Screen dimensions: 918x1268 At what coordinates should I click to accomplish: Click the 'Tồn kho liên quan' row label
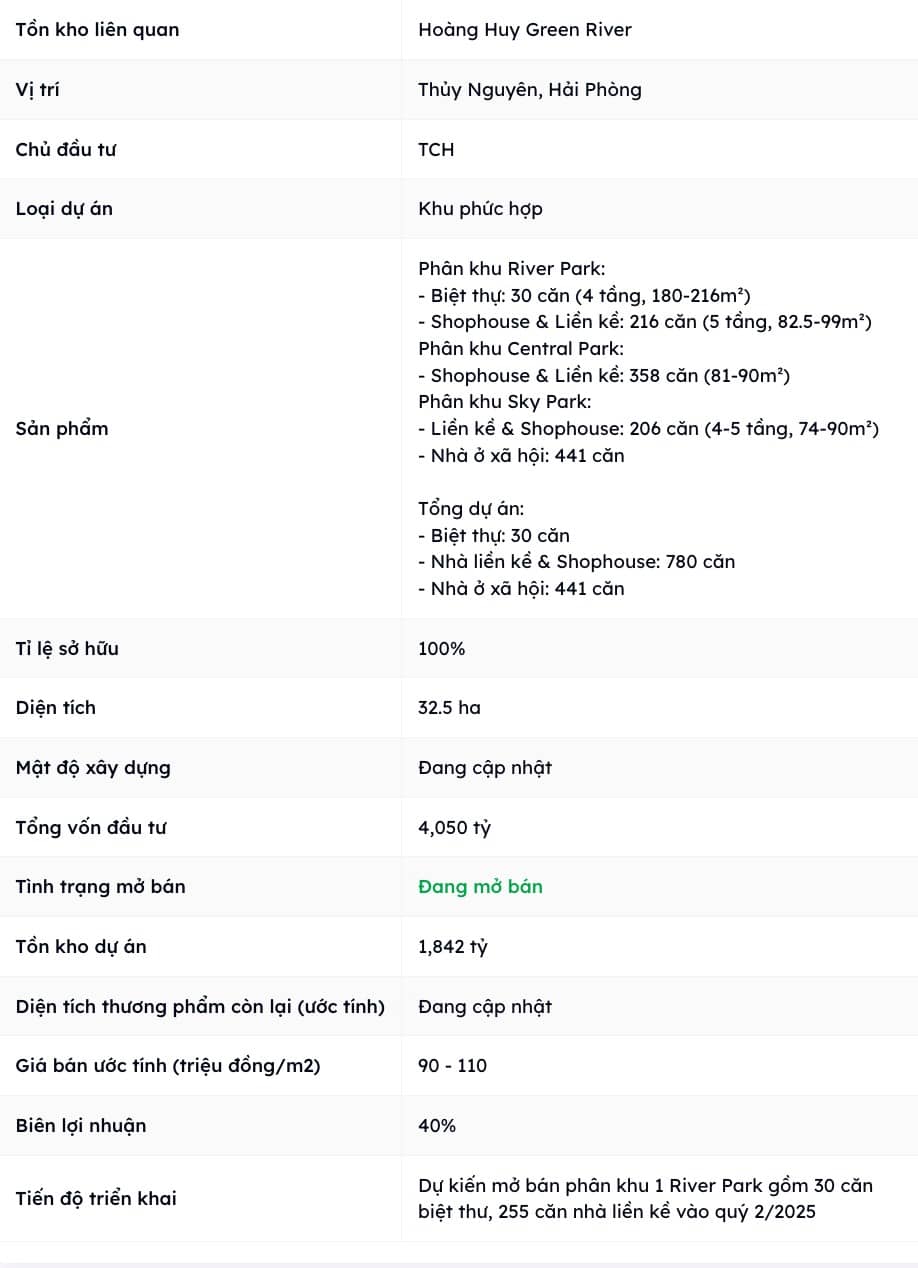click(97, 30)
